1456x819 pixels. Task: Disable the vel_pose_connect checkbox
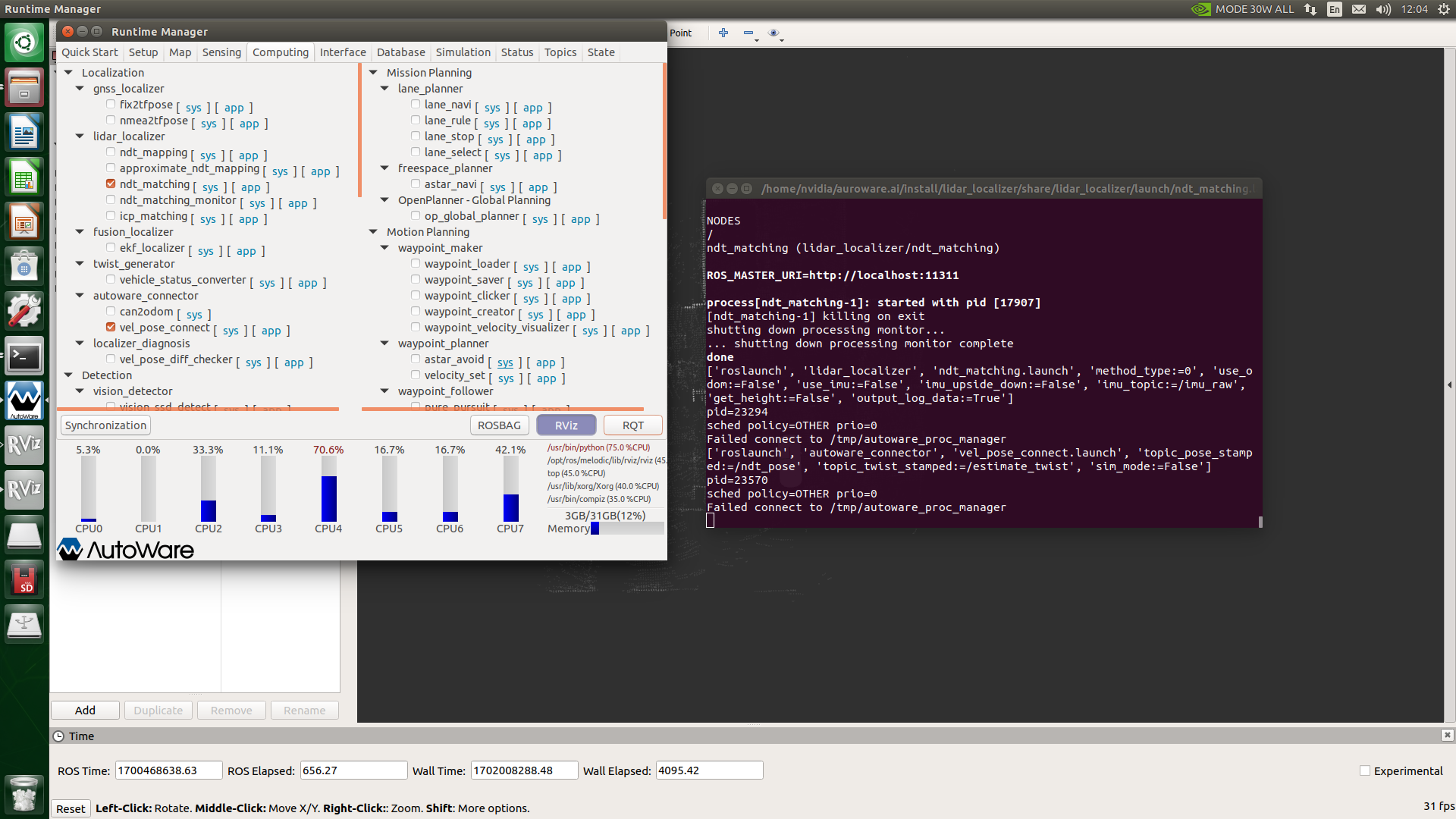[111, 327]
